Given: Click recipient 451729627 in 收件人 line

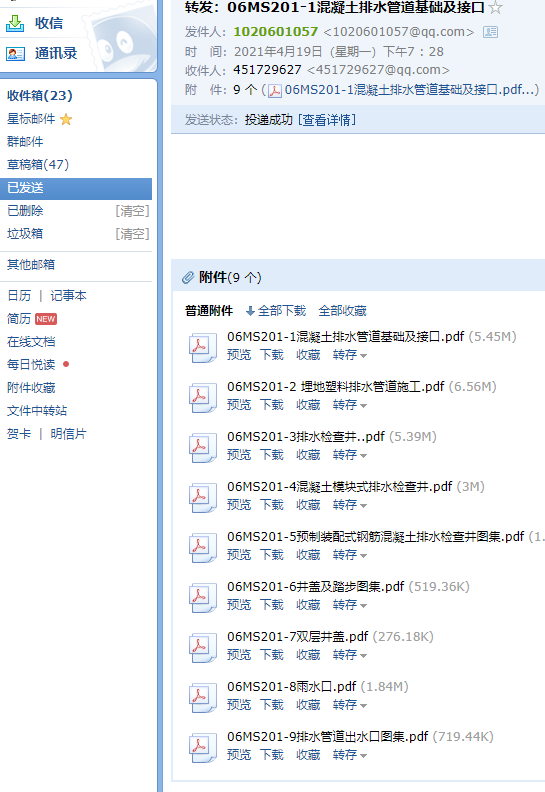Looking at the screenshot, I should 267,70.
